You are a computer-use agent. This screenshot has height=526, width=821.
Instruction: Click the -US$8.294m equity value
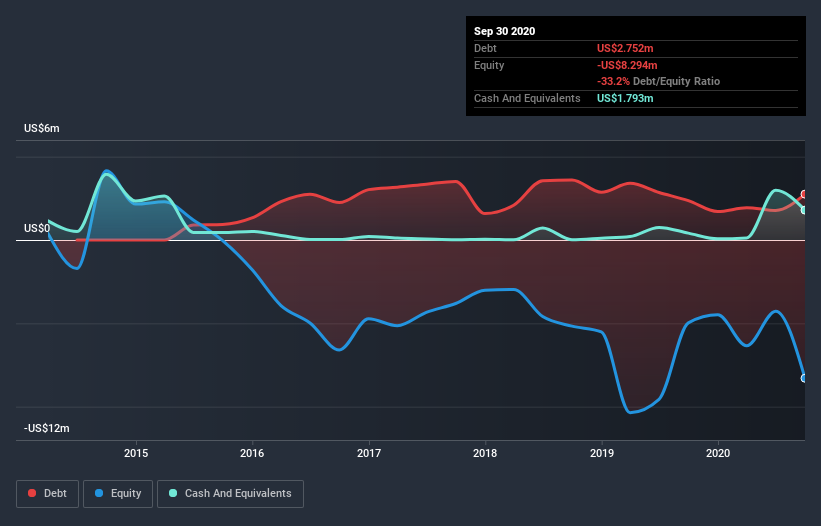[627, 65]
